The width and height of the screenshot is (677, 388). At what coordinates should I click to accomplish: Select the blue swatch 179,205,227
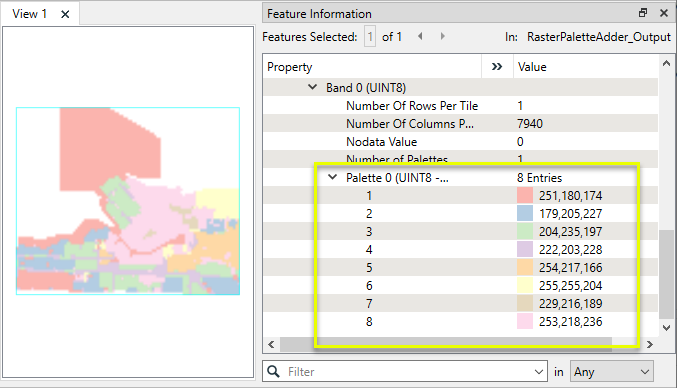[525, 214]
